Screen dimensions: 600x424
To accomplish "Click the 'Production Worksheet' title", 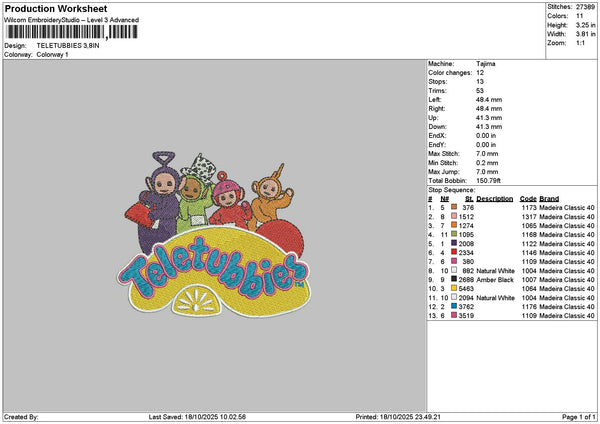I will pos(56,9).
